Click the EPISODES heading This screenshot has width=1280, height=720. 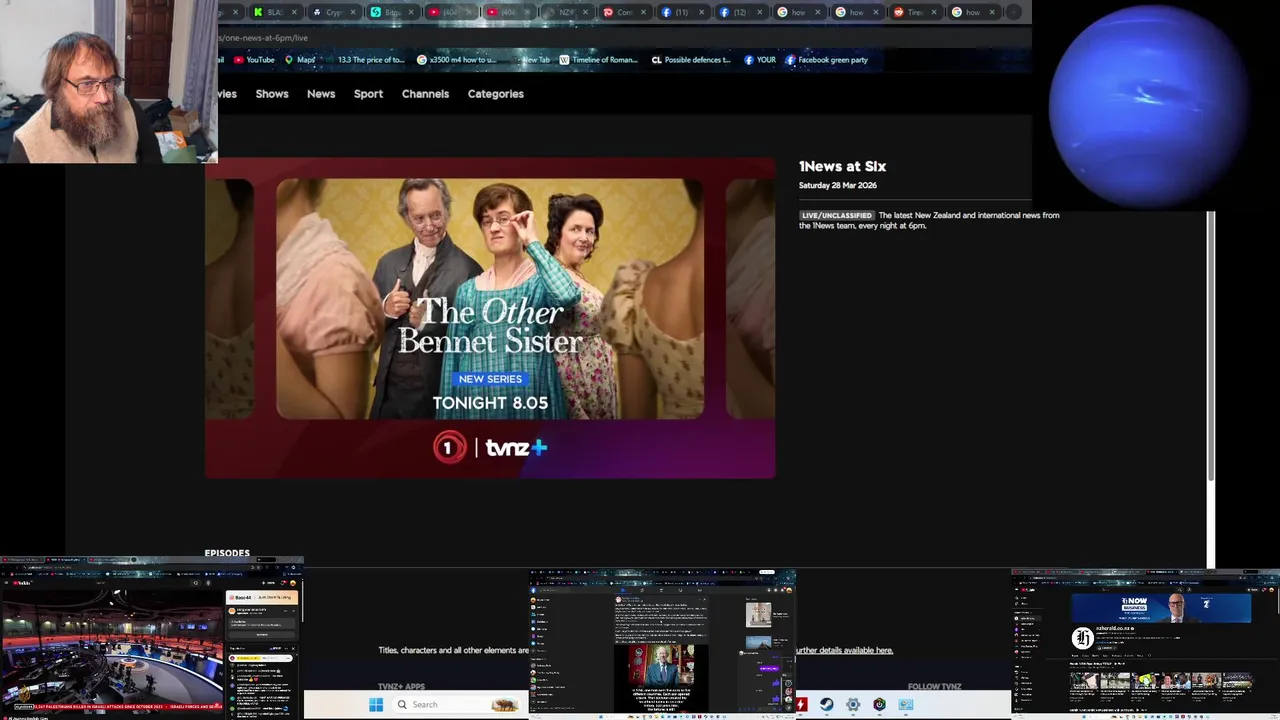[x=227, y=553]
